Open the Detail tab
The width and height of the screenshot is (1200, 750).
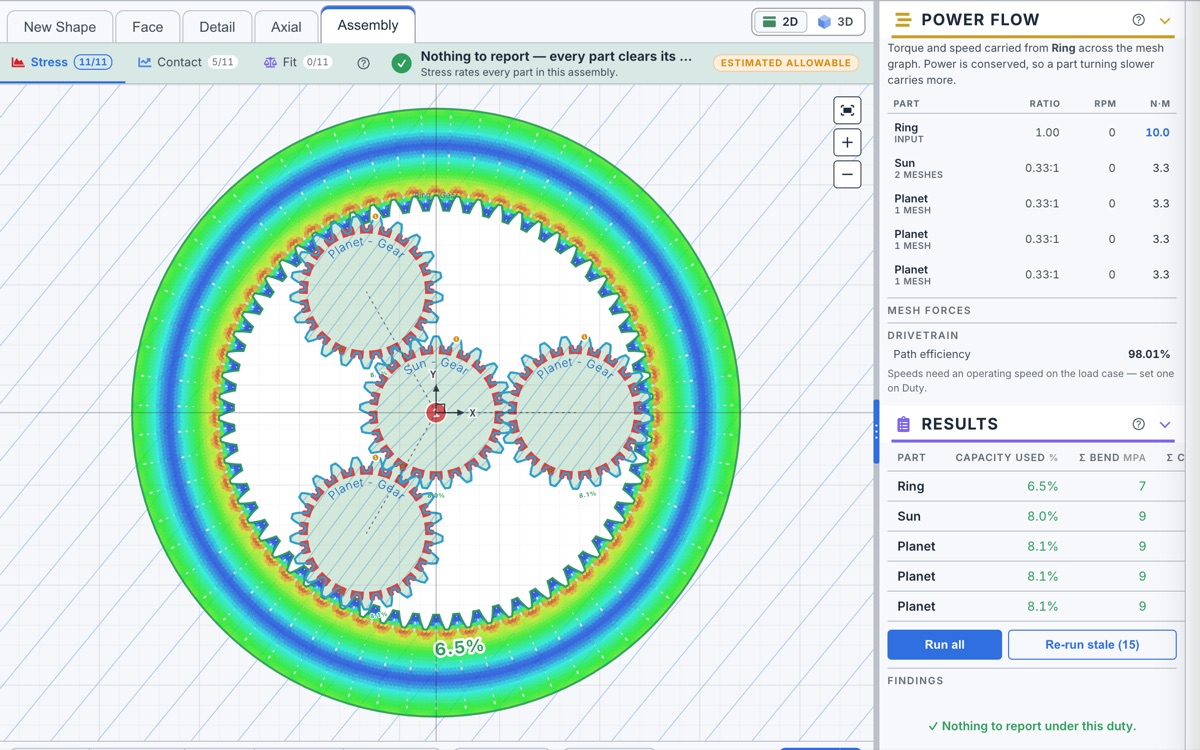point(217,27)
